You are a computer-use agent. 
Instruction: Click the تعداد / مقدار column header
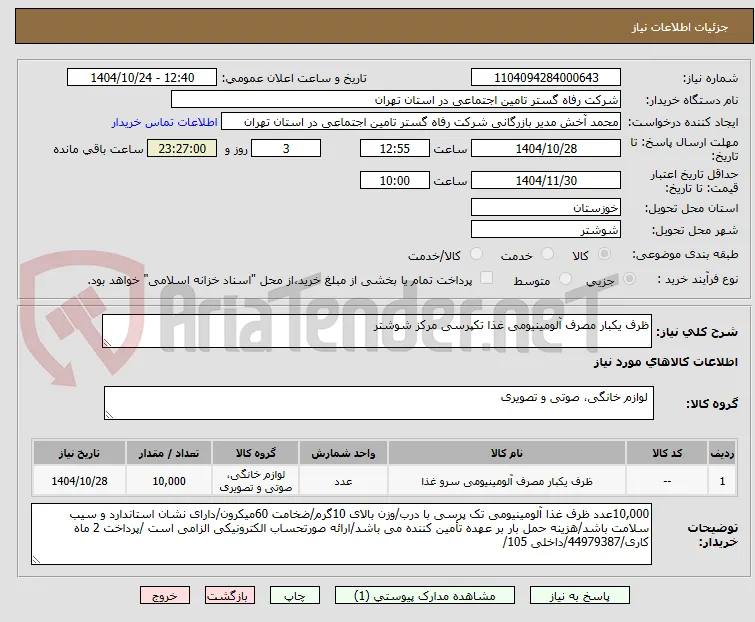[x=169, y=453]
